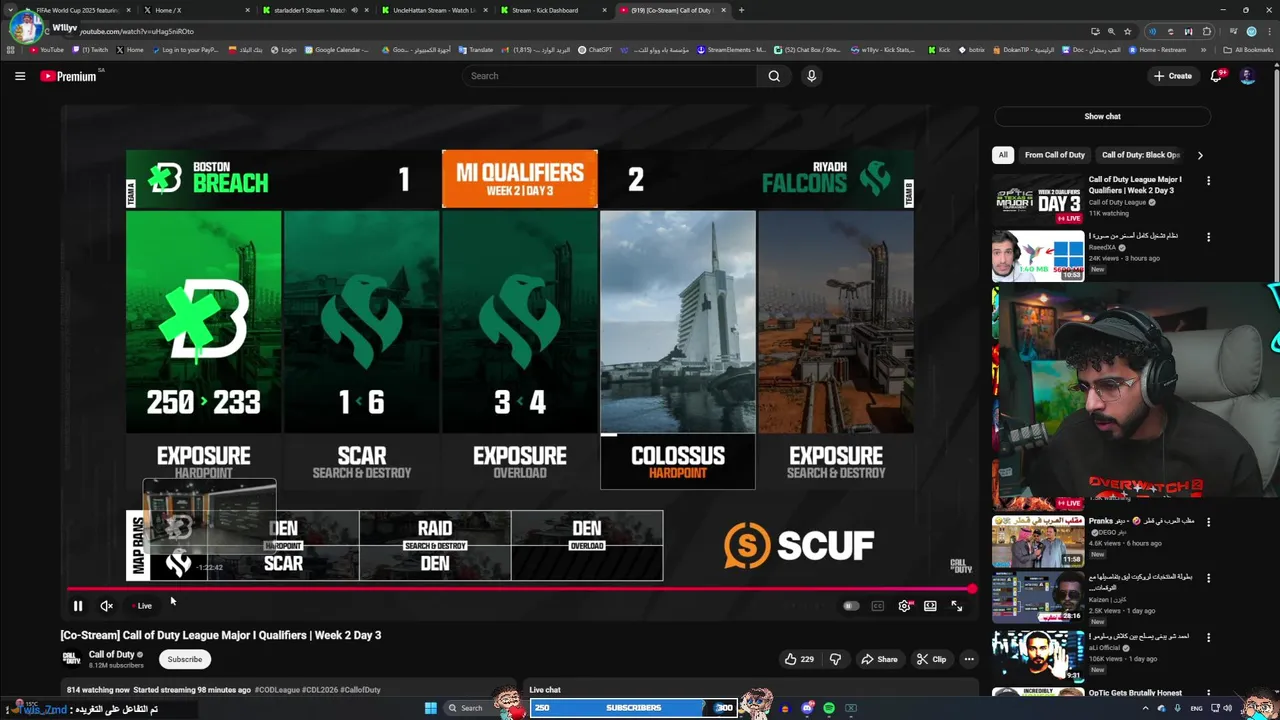The width and height of the screenshot is (1280, 720).
Task: Subscribe to the Call of Duty channel
Action: [x=185, y=659]
